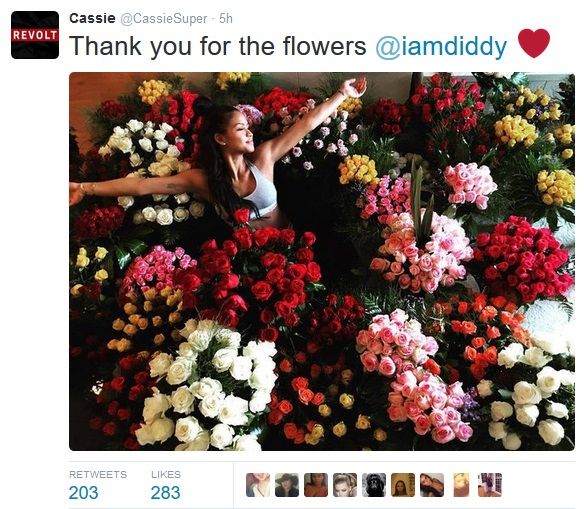
Task: Open the REVOLT profile avatar
Action: (35, 35)
